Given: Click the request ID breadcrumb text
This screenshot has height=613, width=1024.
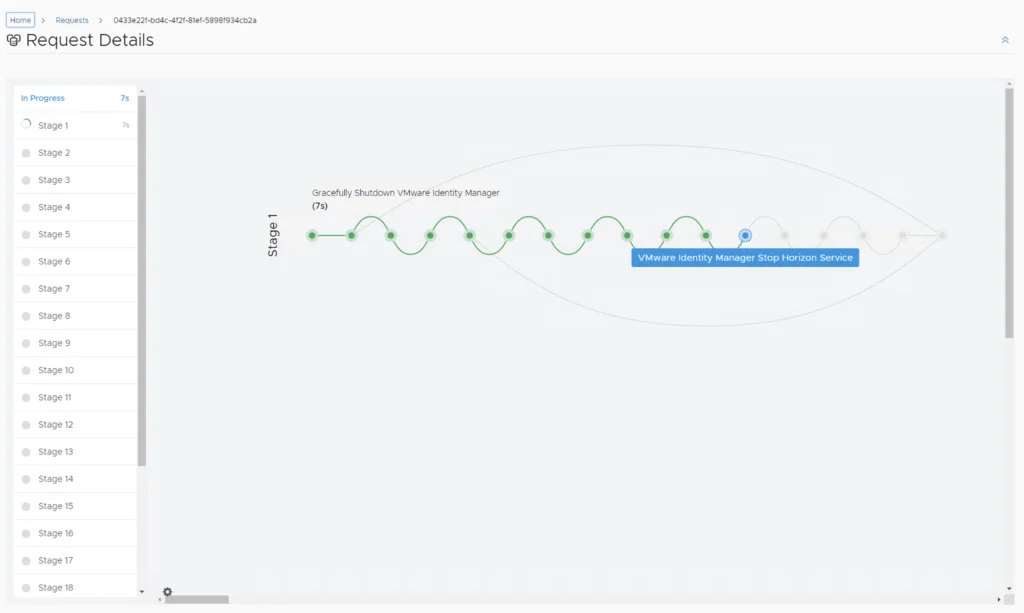Looking at the screenshot, I should 185,20.
